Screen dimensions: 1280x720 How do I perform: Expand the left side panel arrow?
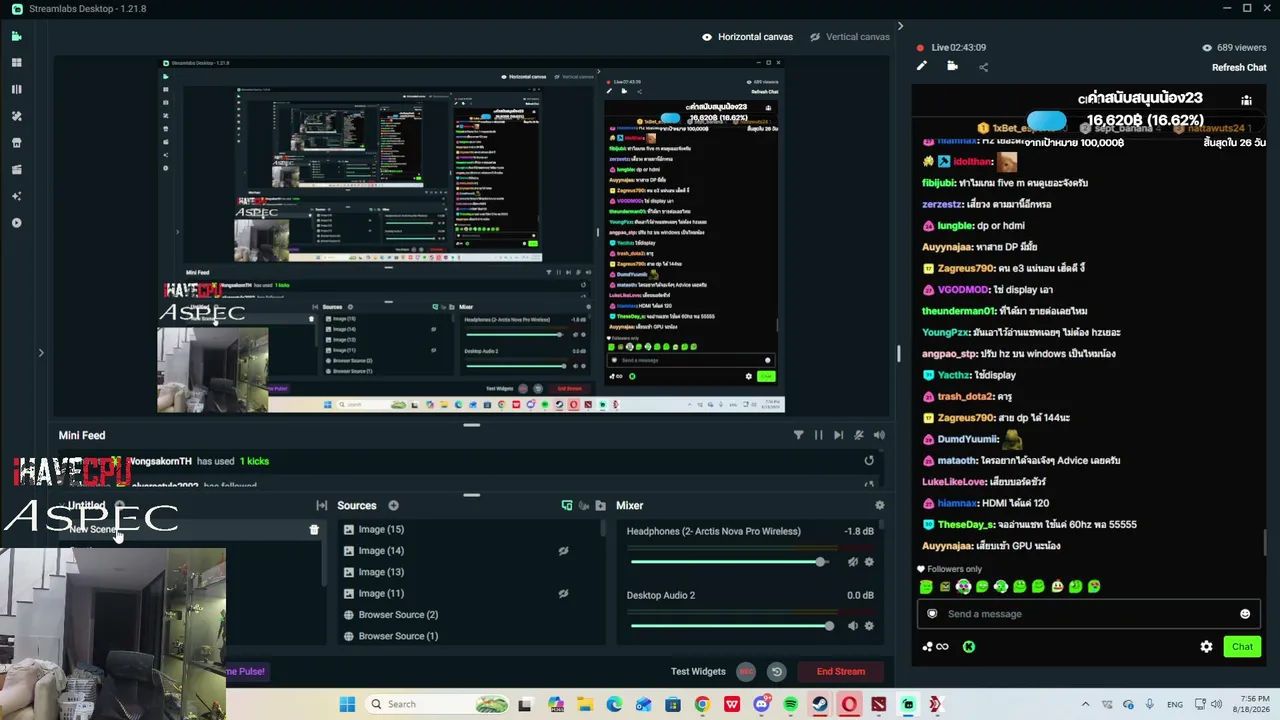point(41,352)
